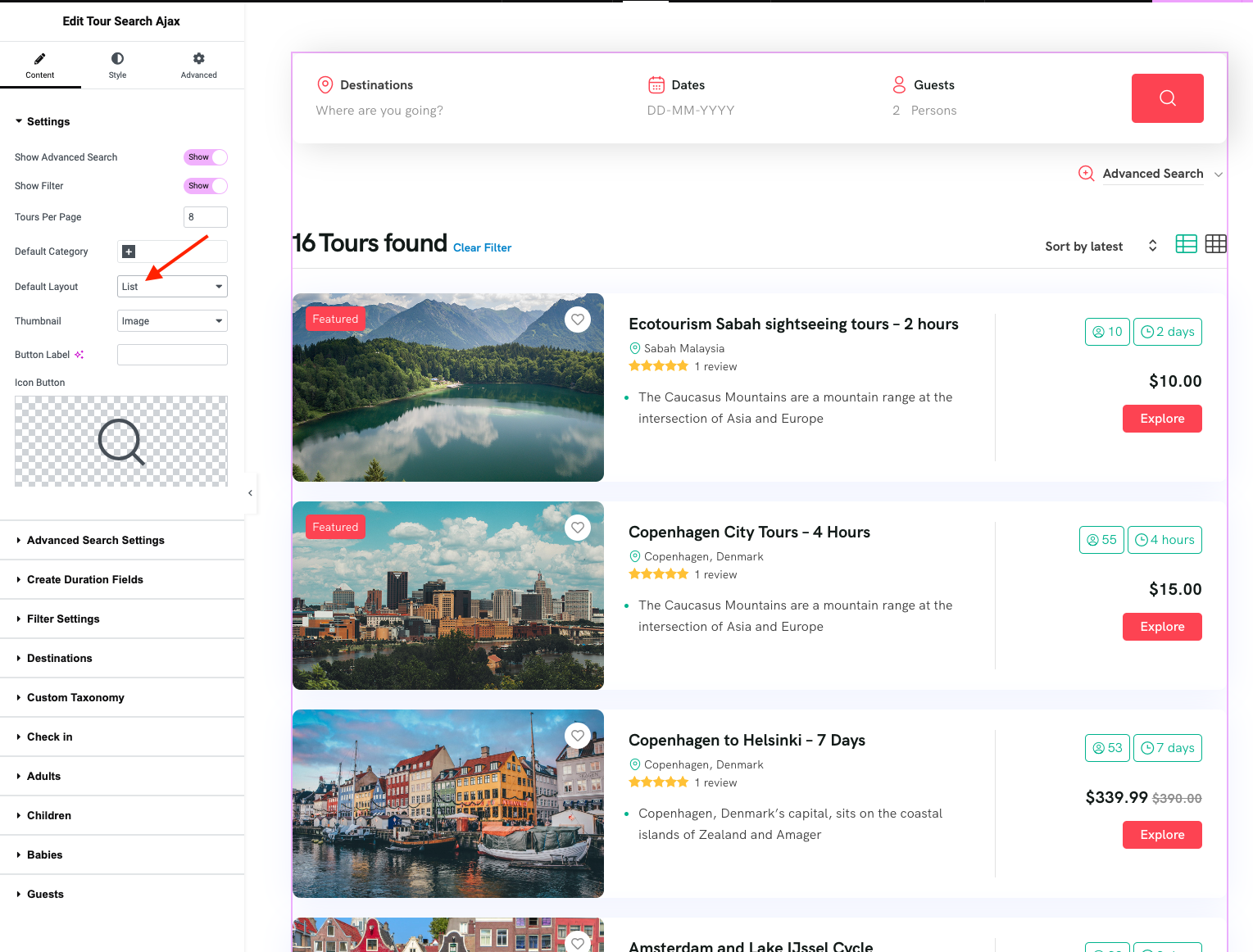The height and width of the screenshot is (952, 1253).
Task: Click the 'Sabah Malaysia' location text
Action: coord(684,348)
